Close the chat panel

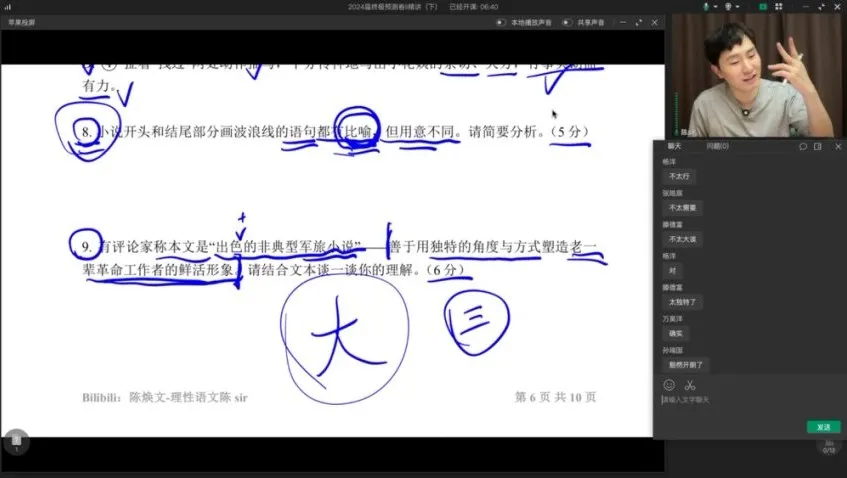click(x=838, y=146)
